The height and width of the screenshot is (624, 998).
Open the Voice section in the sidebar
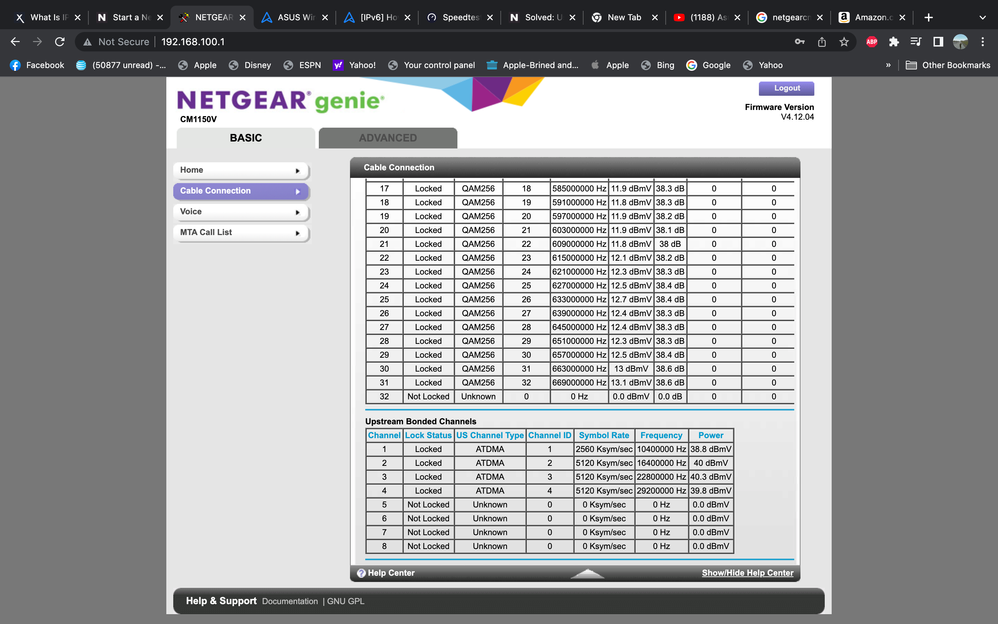[x=244, y=212]
